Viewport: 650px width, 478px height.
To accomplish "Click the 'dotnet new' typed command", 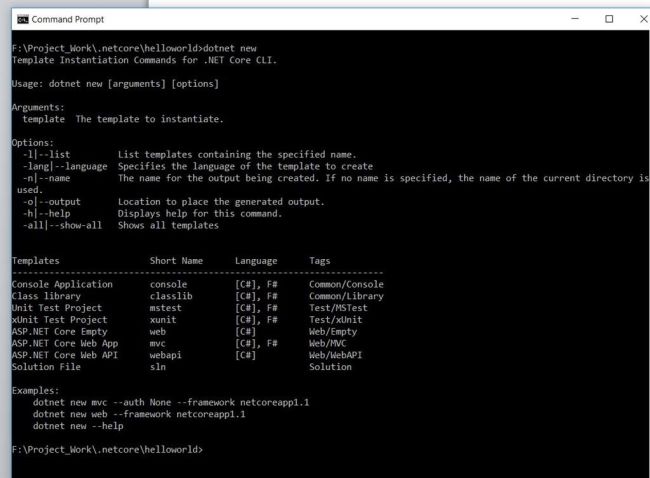I will click(x=230, y=49).
